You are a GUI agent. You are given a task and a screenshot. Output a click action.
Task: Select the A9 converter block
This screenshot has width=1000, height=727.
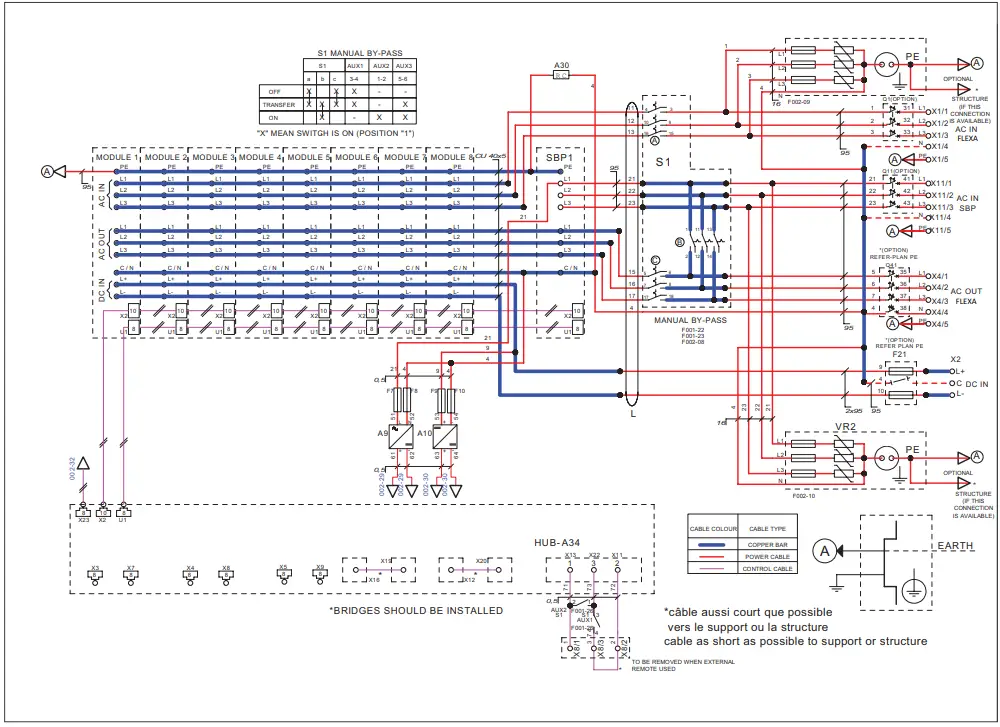pos(400,436)
